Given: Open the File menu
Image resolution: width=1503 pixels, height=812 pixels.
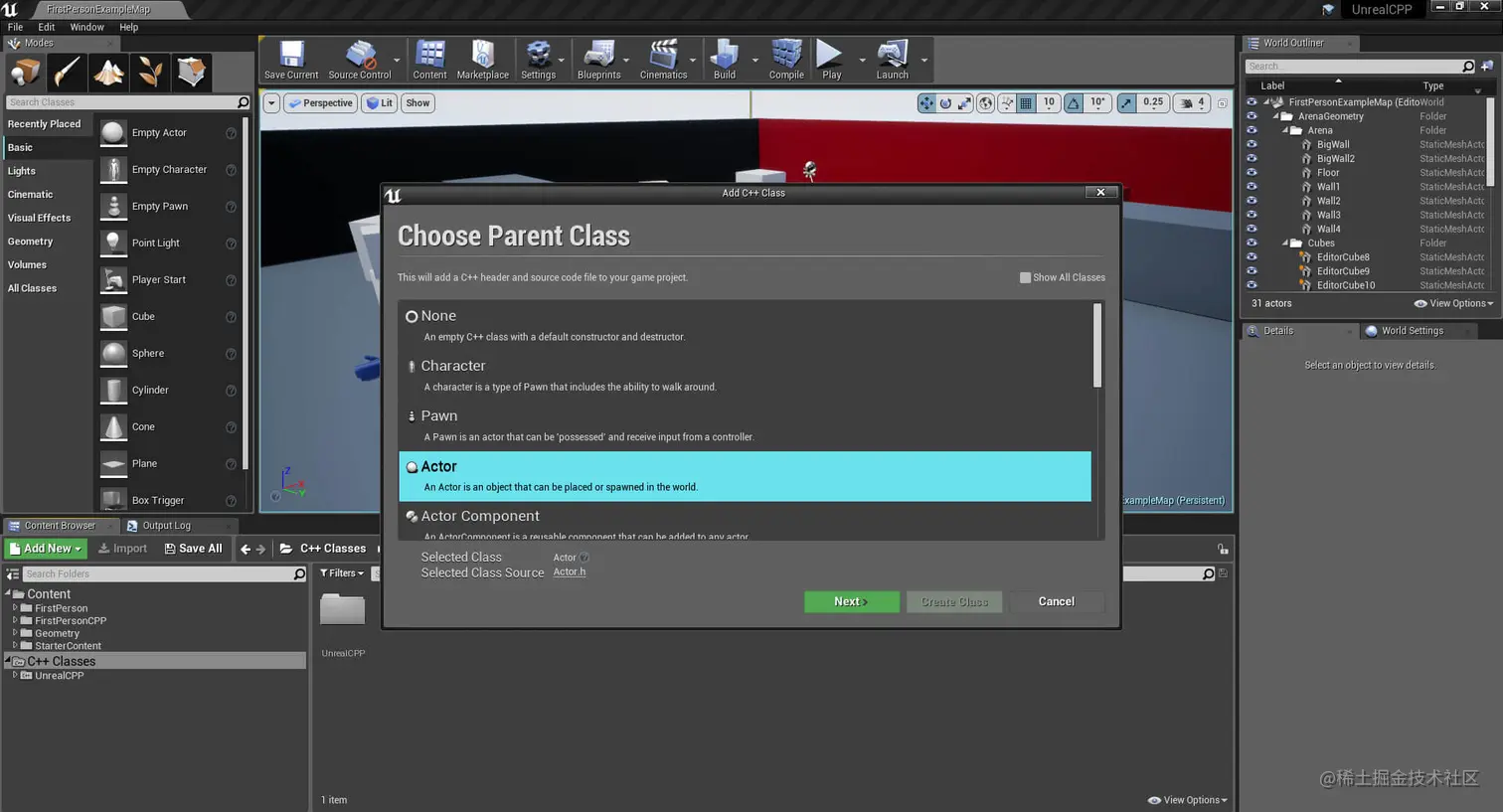Looking at the screenshot, I should pos(15,27).
